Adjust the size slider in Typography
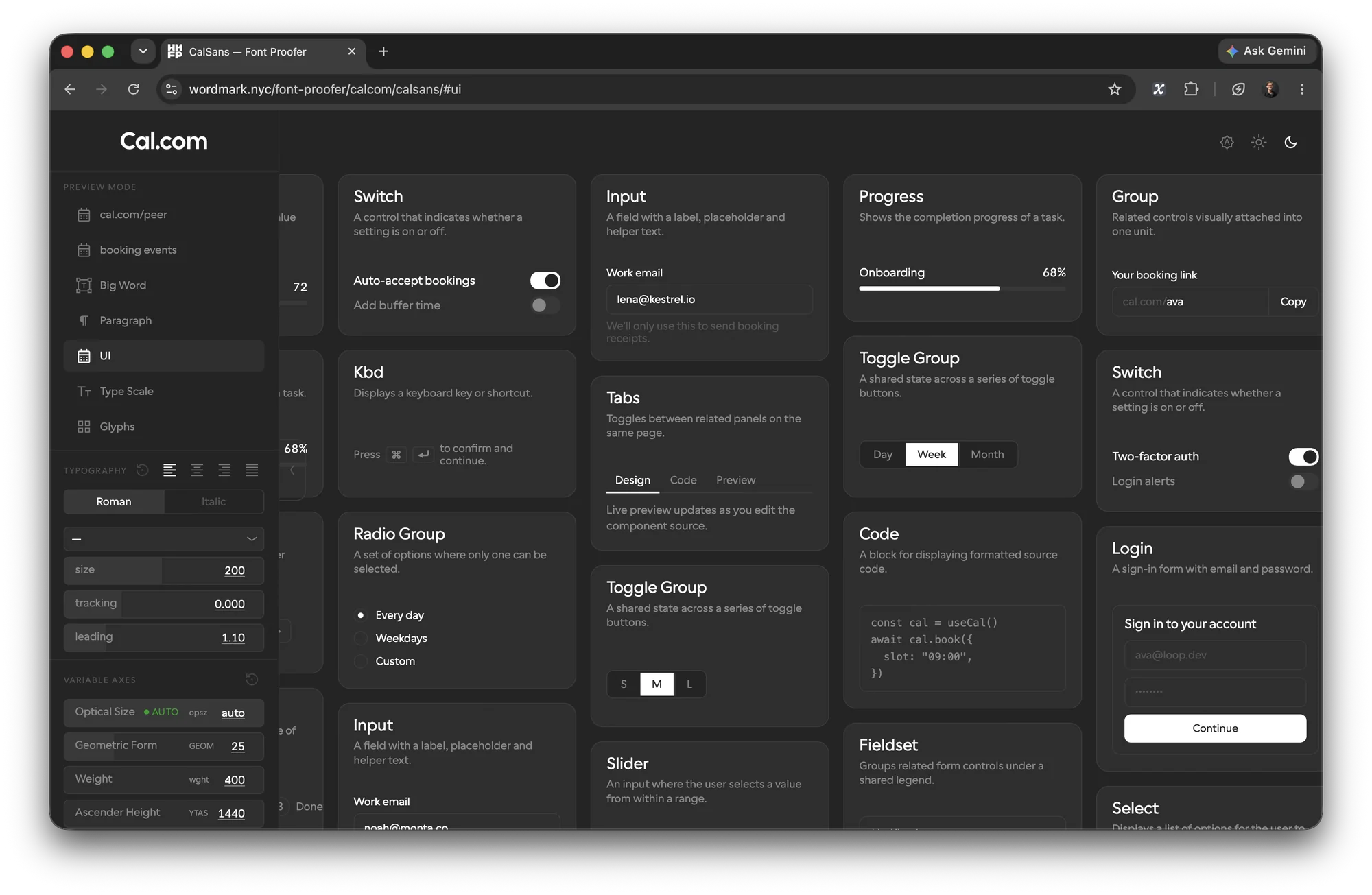 [x=164, y=570]
